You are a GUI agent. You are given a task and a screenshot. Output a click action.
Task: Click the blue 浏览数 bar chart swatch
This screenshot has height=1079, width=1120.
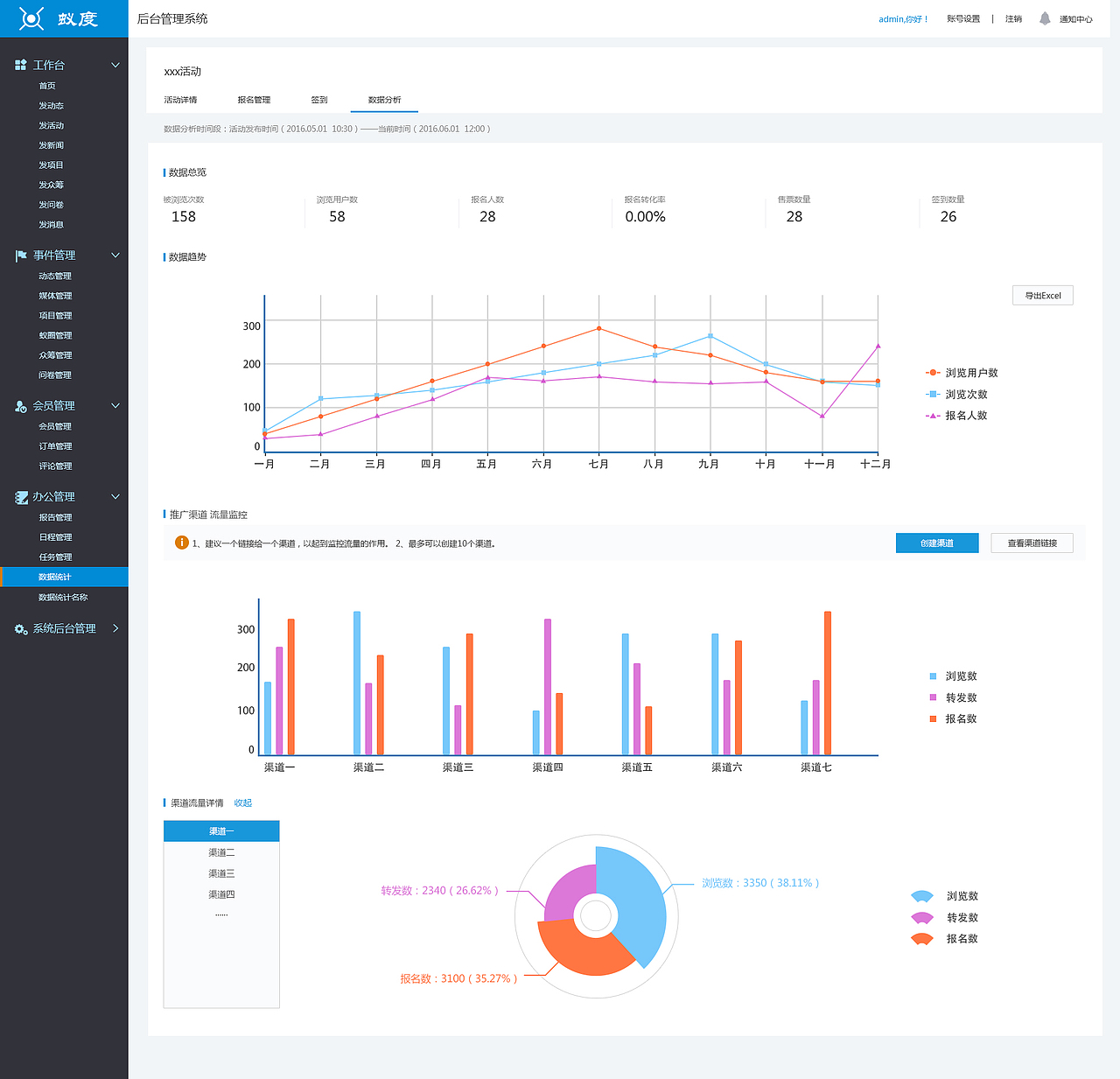933,676
